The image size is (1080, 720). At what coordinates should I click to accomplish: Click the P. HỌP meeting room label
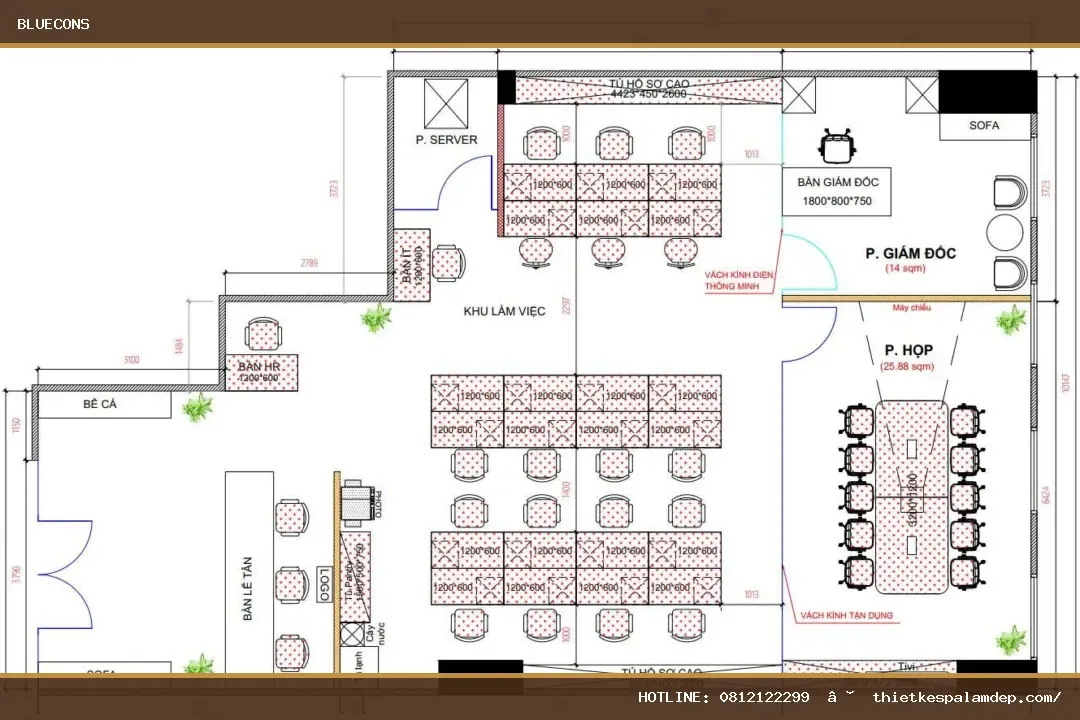(x=908, y=350)
